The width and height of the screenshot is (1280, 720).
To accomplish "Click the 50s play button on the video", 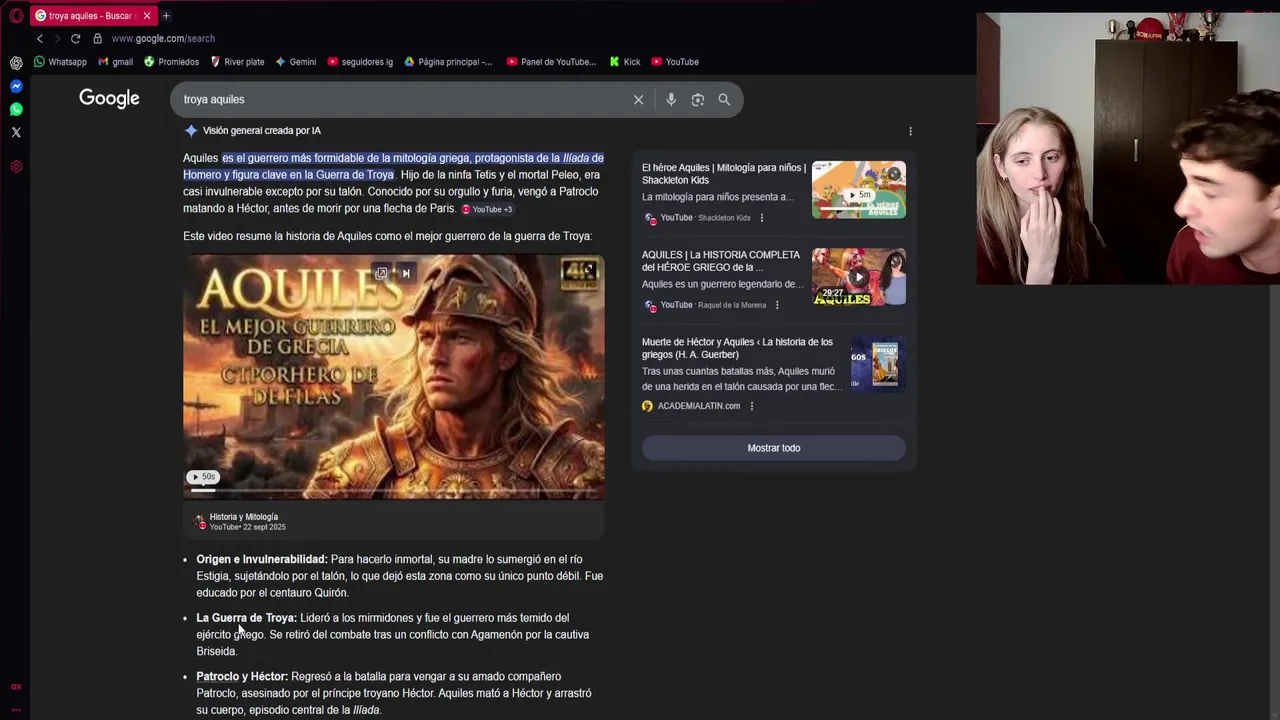I will pyautogui.click(x=203, y=477).
